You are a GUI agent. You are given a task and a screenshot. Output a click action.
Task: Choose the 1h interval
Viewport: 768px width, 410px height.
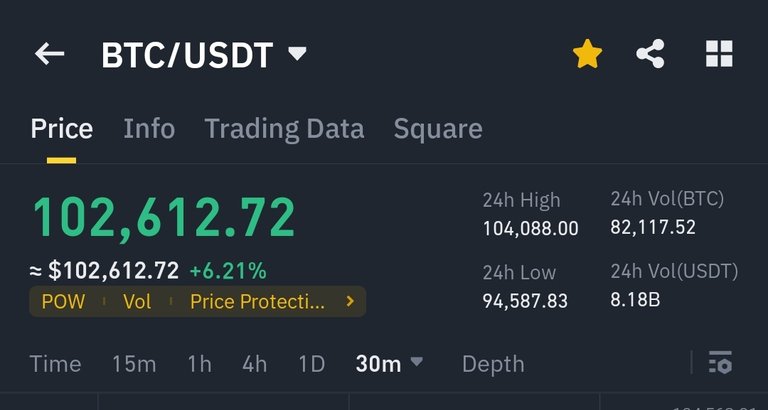click(x=199, y=364)
